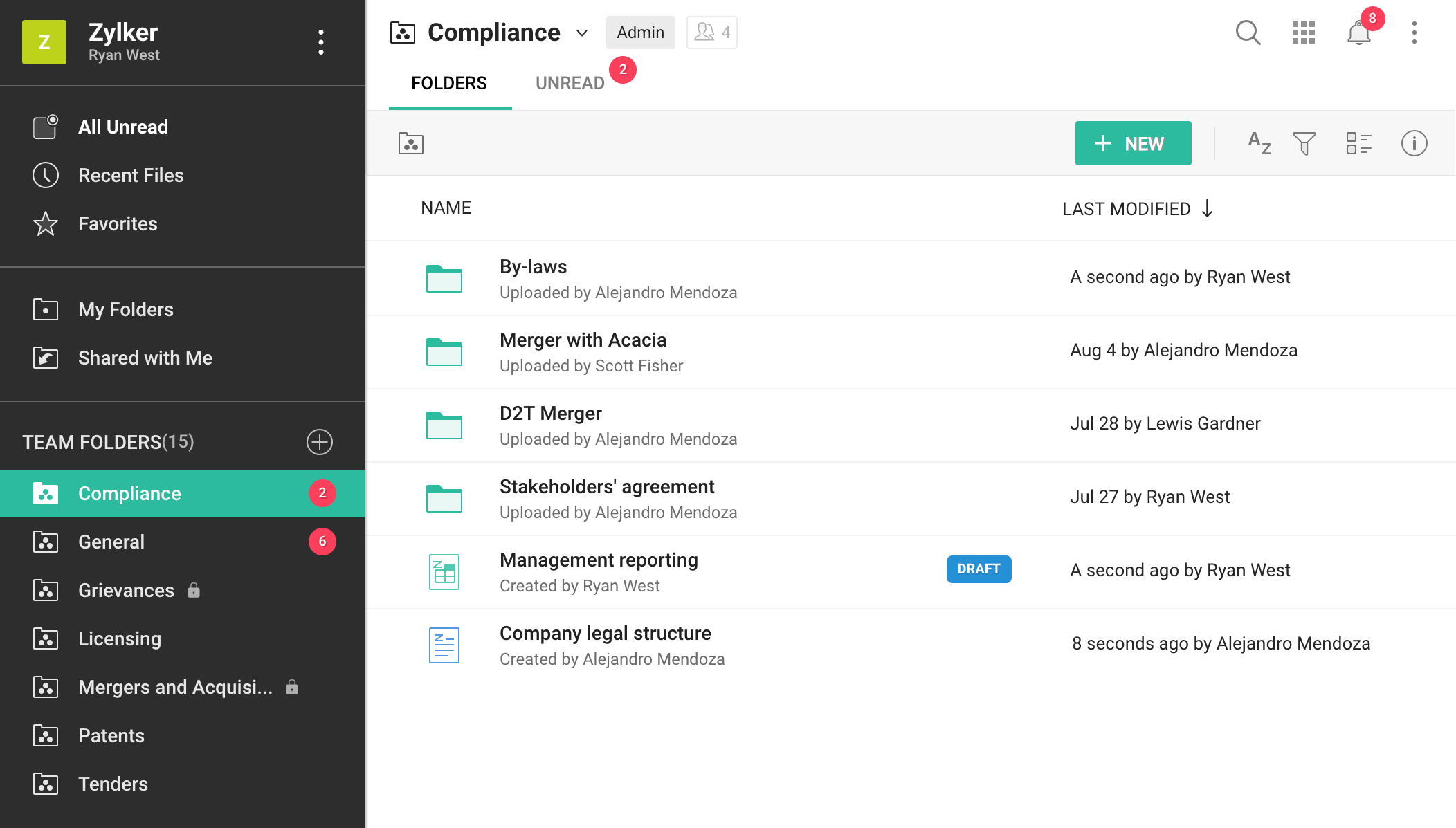Expand the Compliance title dropdown chevron
1456x828 pixels.
click(x=582, y=33)
